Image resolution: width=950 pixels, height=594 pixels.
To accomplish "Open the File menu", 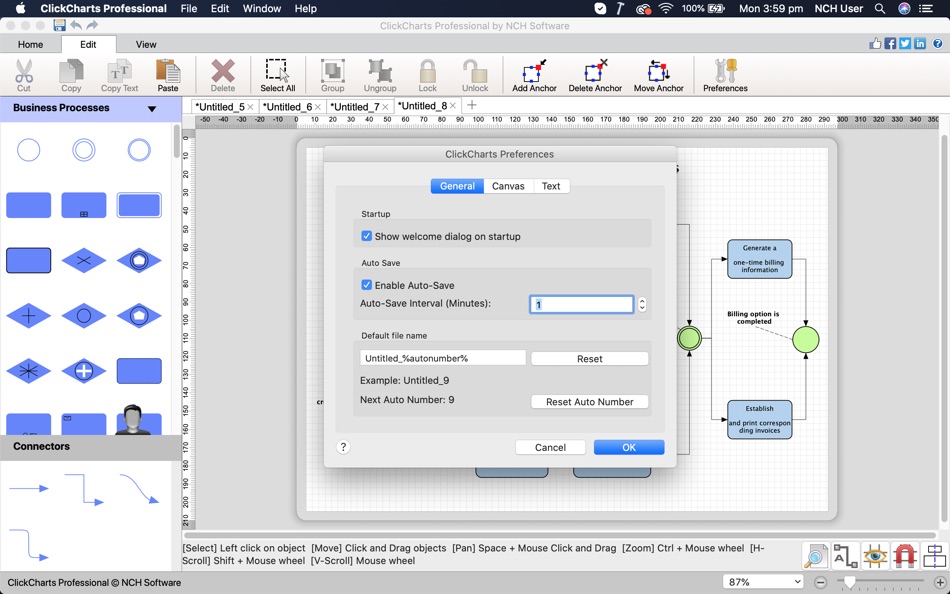I will (188, 8).
